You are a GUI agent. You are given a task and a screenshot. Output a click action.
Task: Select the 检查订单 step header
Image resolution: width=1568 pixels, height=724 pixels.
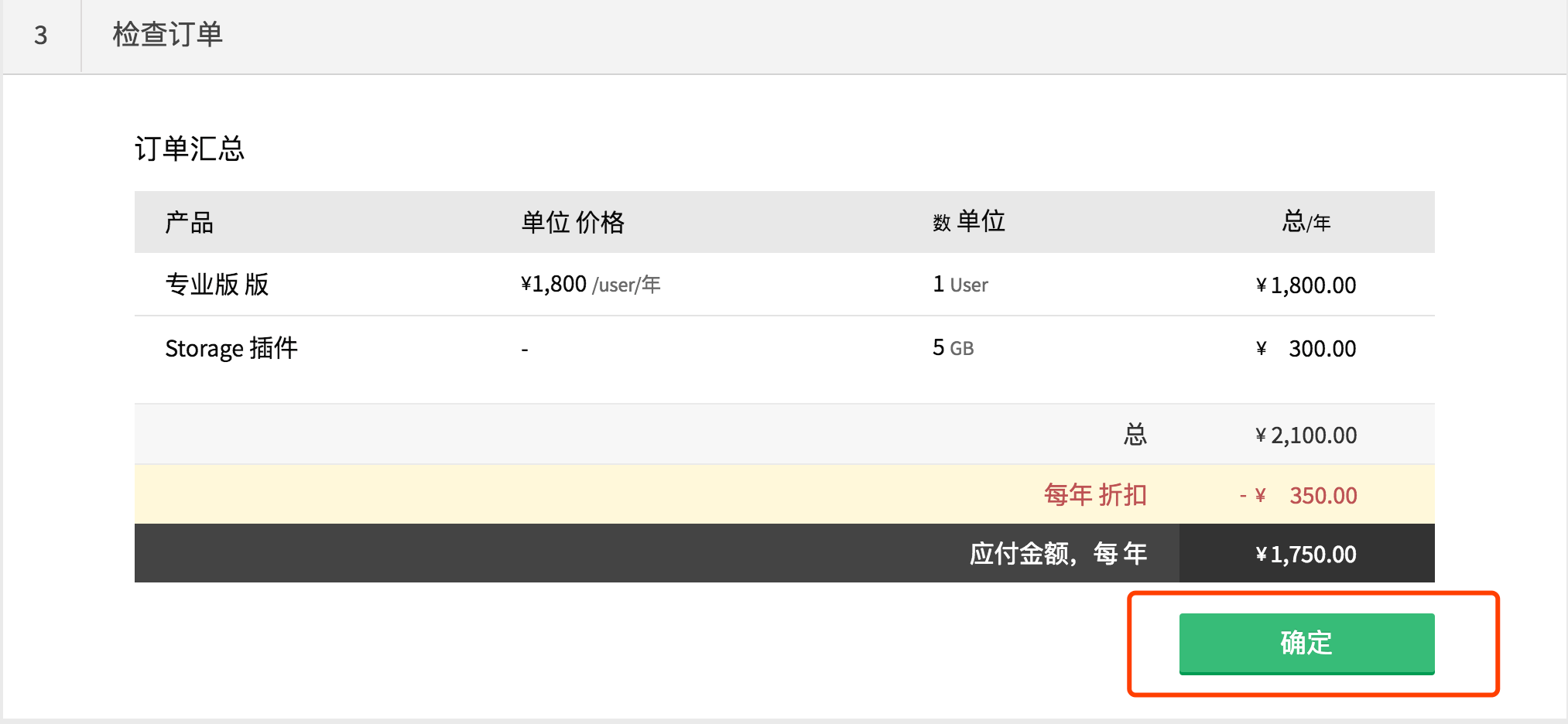click(x=167, y=35)
